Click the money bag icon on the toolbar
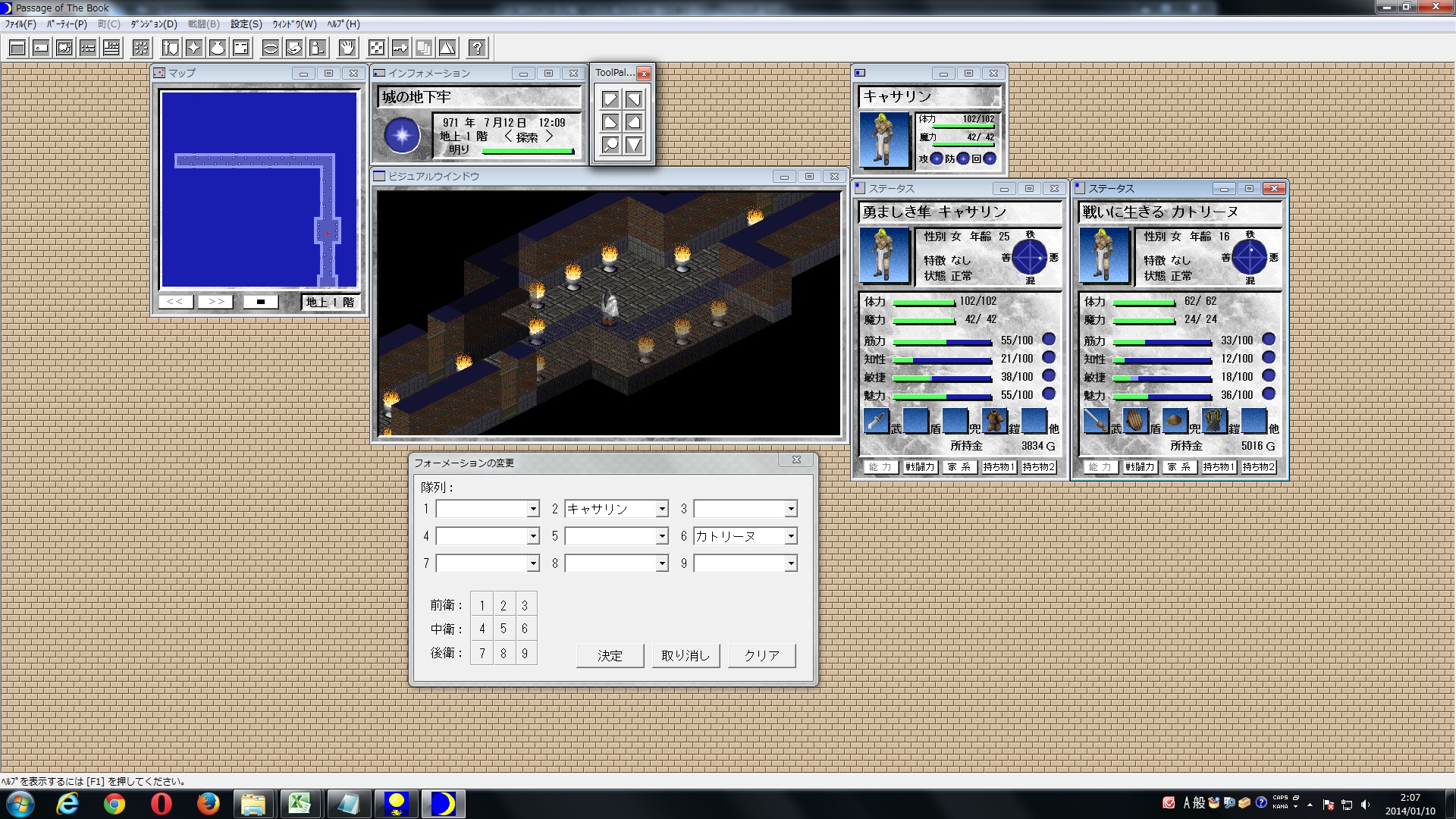 click(x=218, y=48)
